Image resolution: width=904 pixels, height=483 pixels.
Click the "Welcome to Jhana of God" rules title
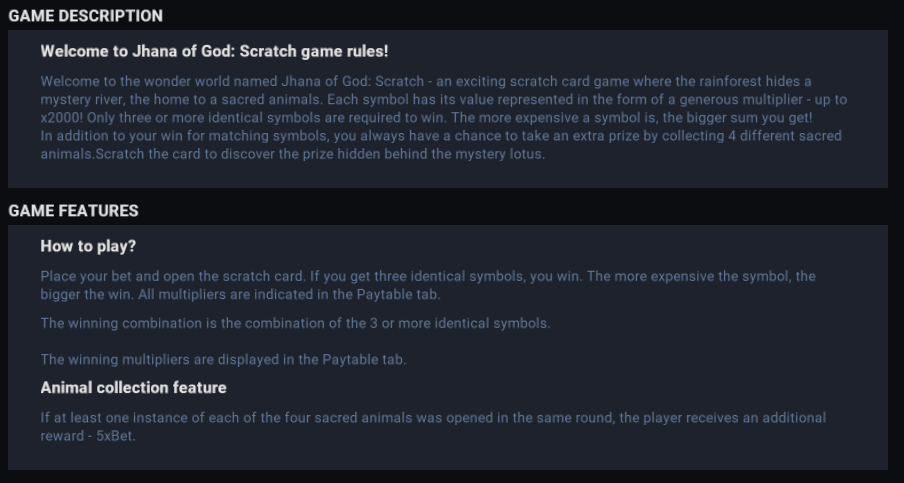click(x=214, y=50)
